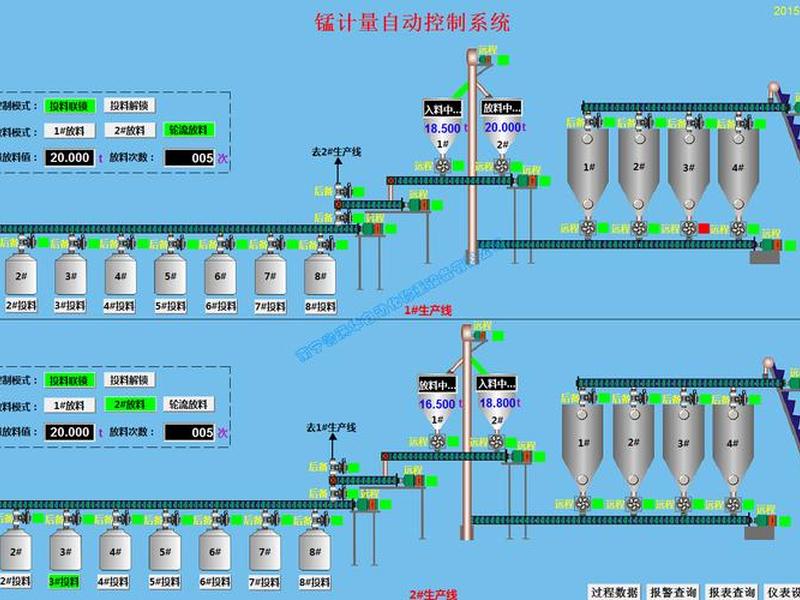The width and height of the screenshot is (800, 600).
Task: Click the 1#生产线 red label
Action: (428, 310)
